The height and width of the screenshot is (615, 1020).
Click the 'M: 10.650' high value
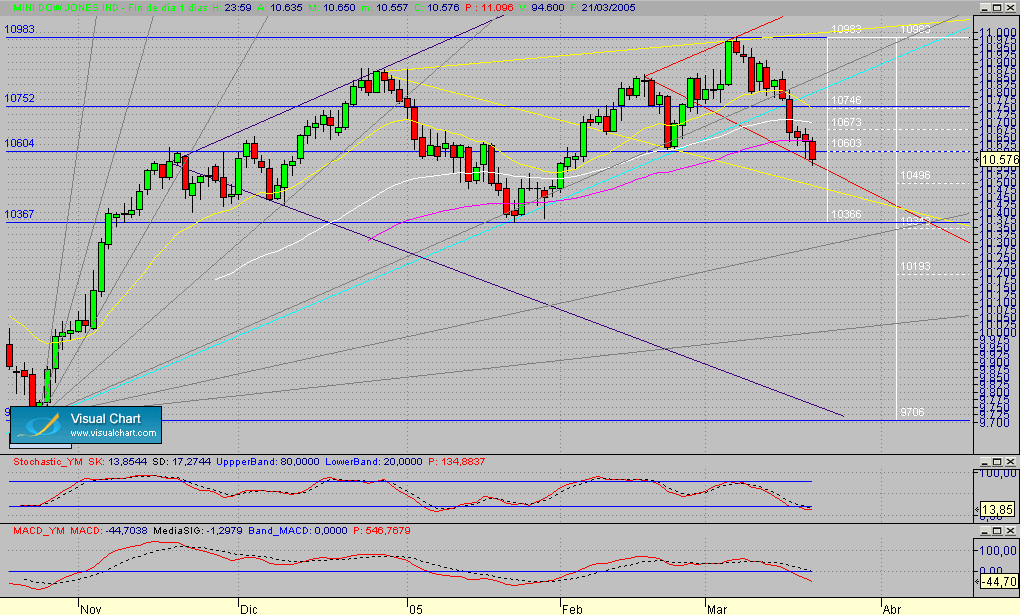(332, 8)
